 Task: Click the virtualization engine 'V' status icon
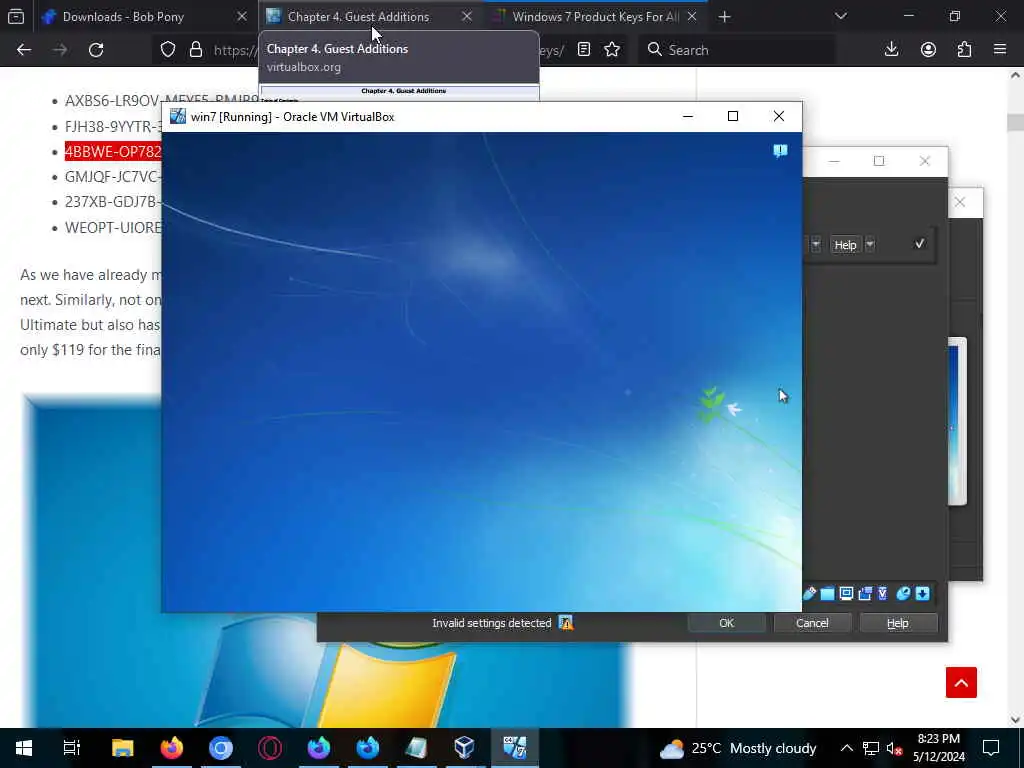(883, 593)
